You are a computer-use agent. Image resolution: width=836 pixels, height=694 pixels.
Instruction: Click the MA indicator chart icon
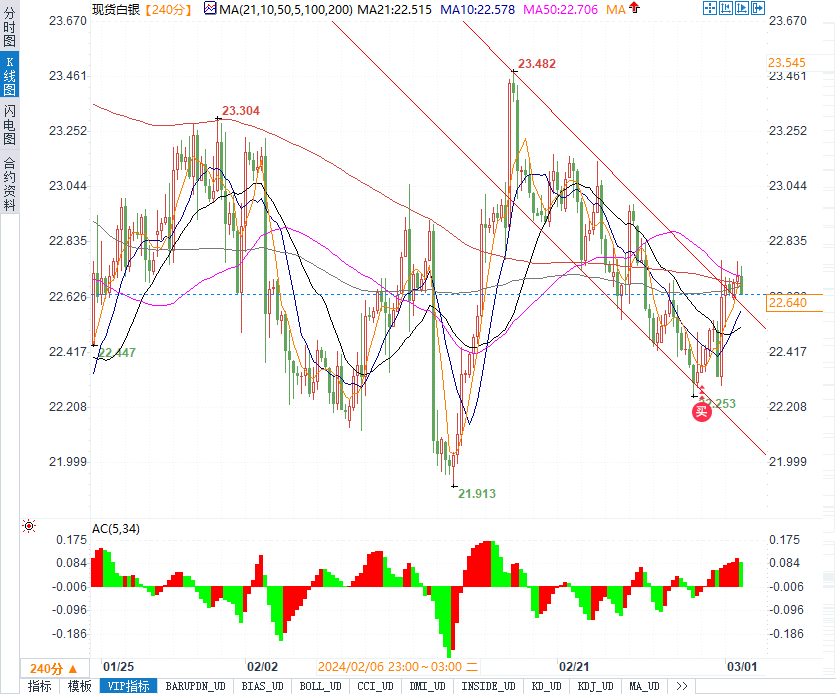[209, 9]
